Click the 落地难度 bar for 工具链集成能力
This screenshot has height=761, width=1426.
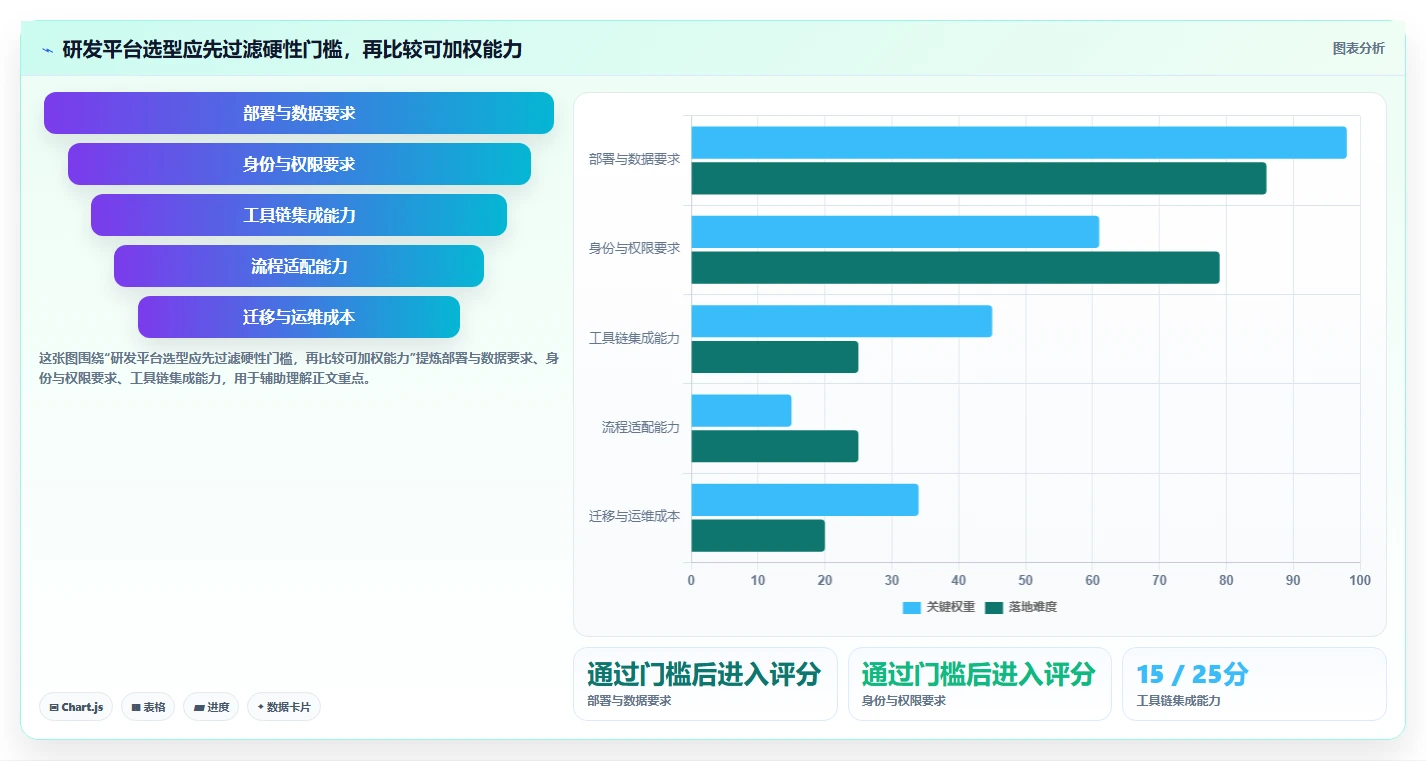point(775,357)
